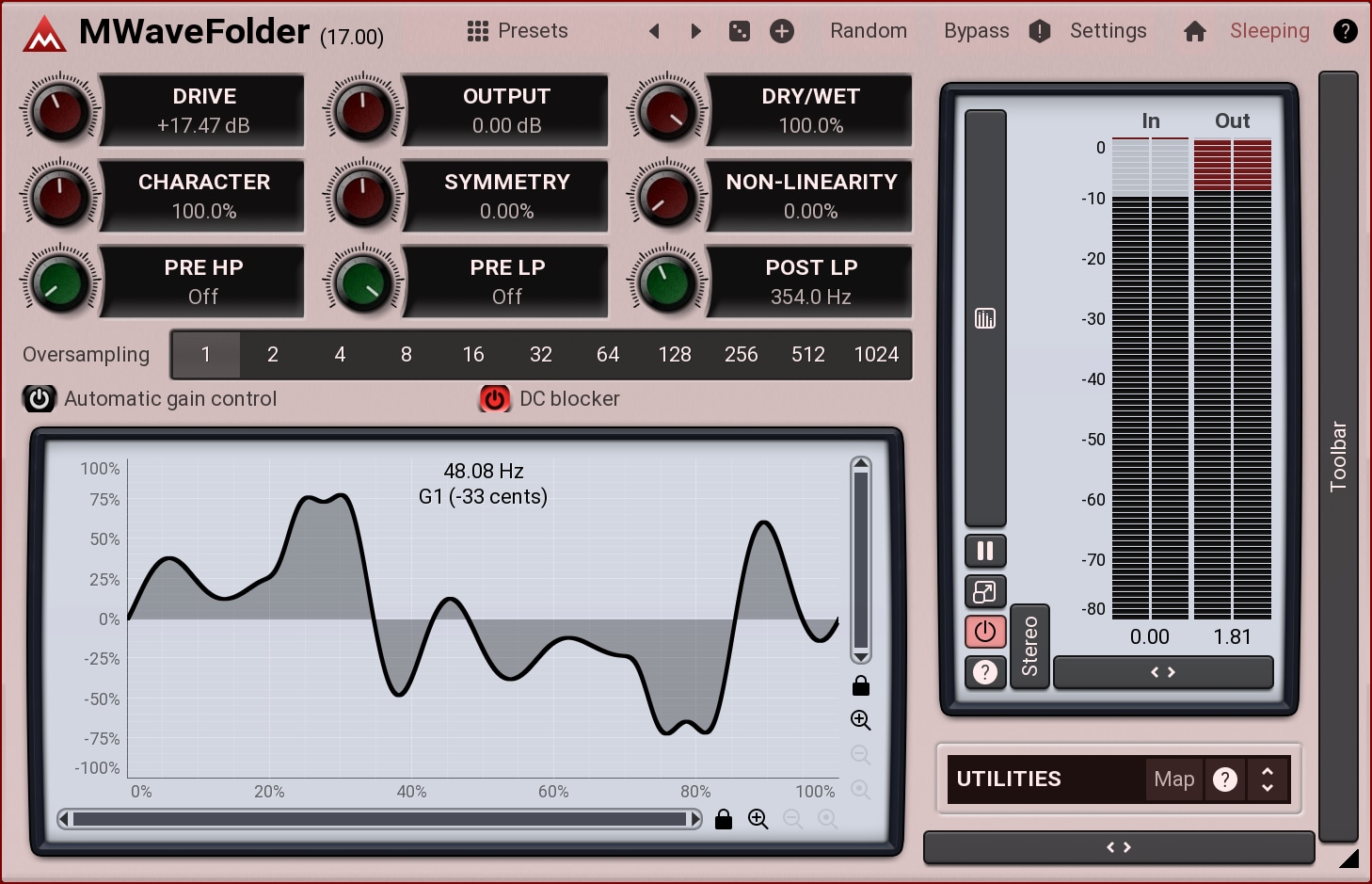Click the home icon in header
Screen dimensions: 1372x884
pyautogui.click(x=1195, y=32)
